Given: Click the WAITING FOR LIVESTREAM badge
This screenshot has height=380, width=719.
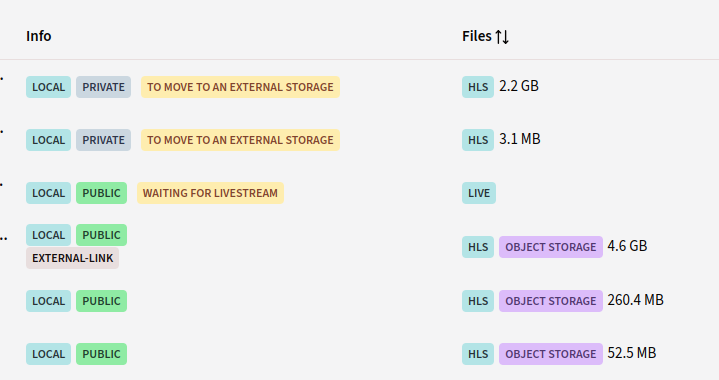Looking at the screenshot, I should 210,193.
